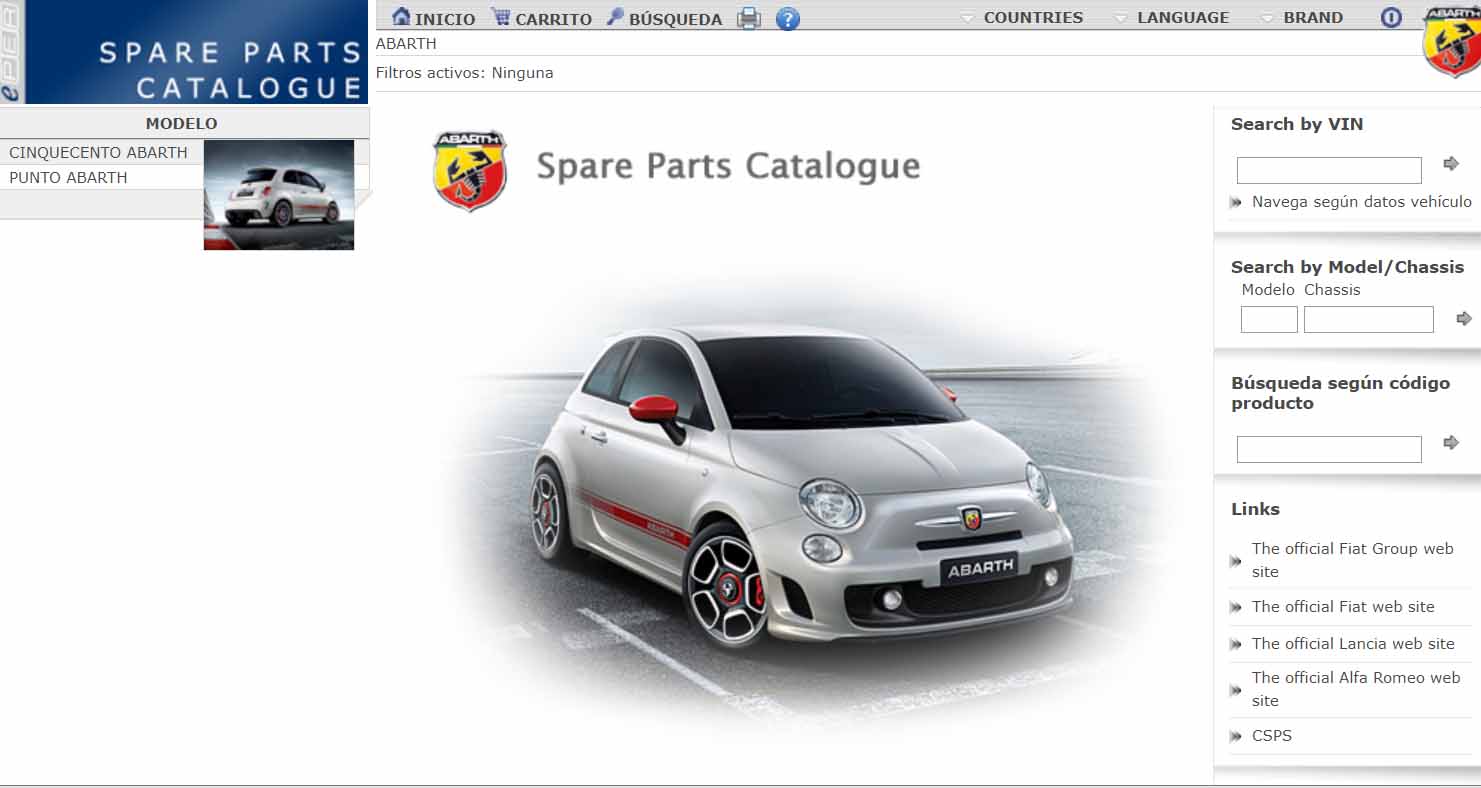Click Abarth badge in top right corner

[x=1451, y=41]
